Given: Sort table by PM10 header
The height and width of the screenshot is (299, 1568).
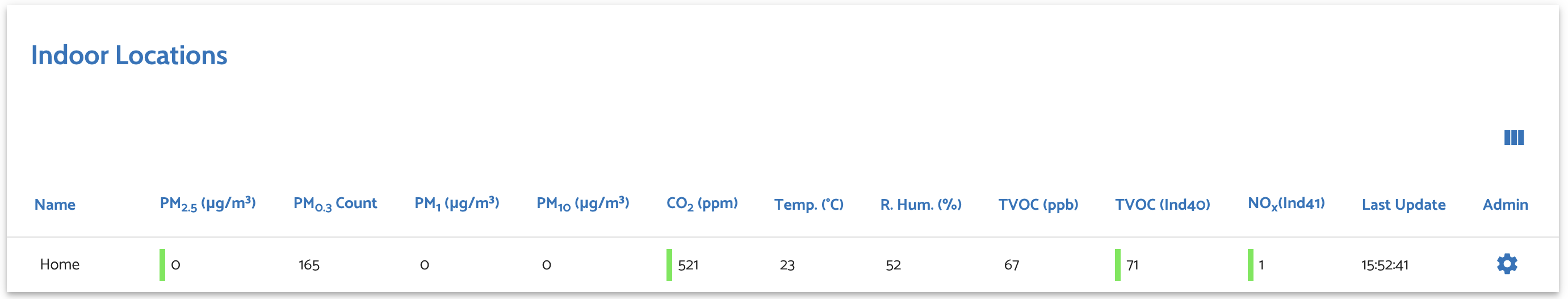Looking at the screenshot, I should [582, 204].
